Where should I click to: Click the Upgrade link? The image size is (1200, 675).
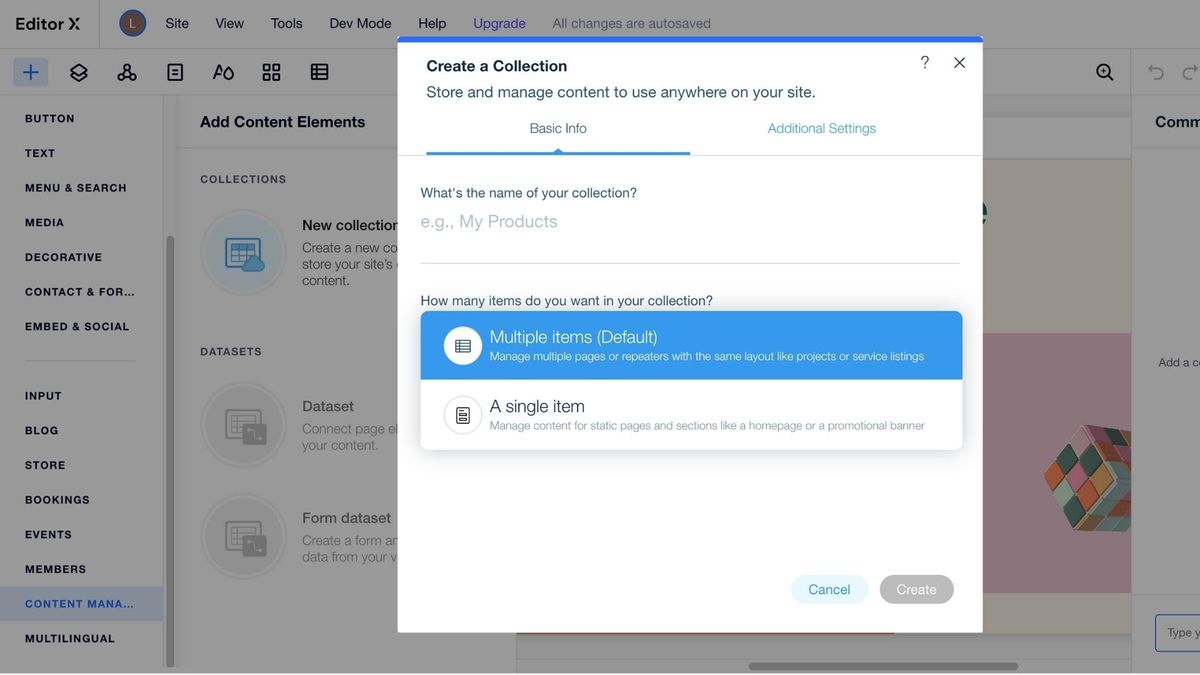click(499, 23)
